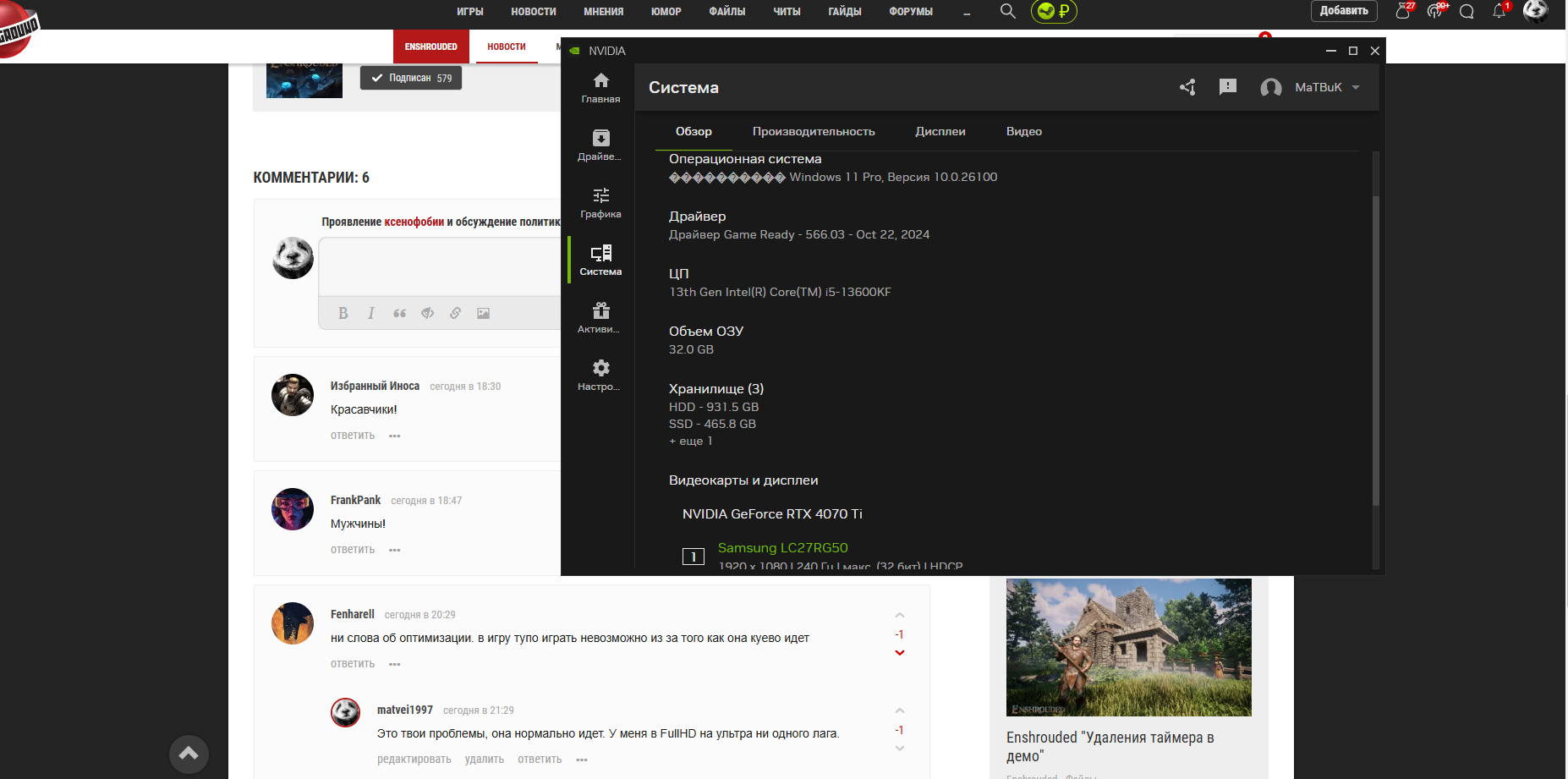This screenshot has width=1568, height=779.
Task: Open the three-dots more menu in navbar
Action: click(967, 14)
